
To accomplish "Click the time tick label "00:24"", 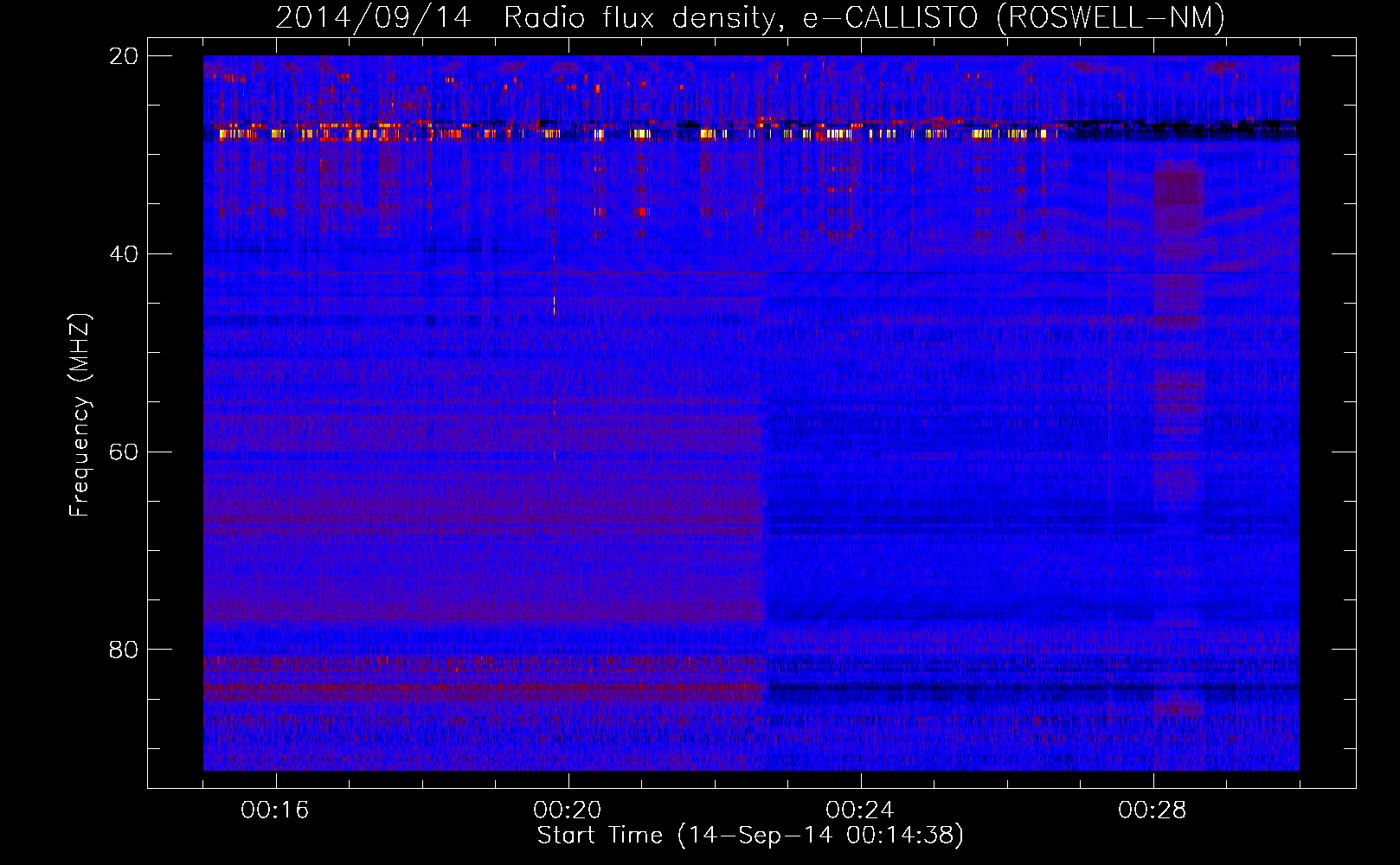I will 860,811.
